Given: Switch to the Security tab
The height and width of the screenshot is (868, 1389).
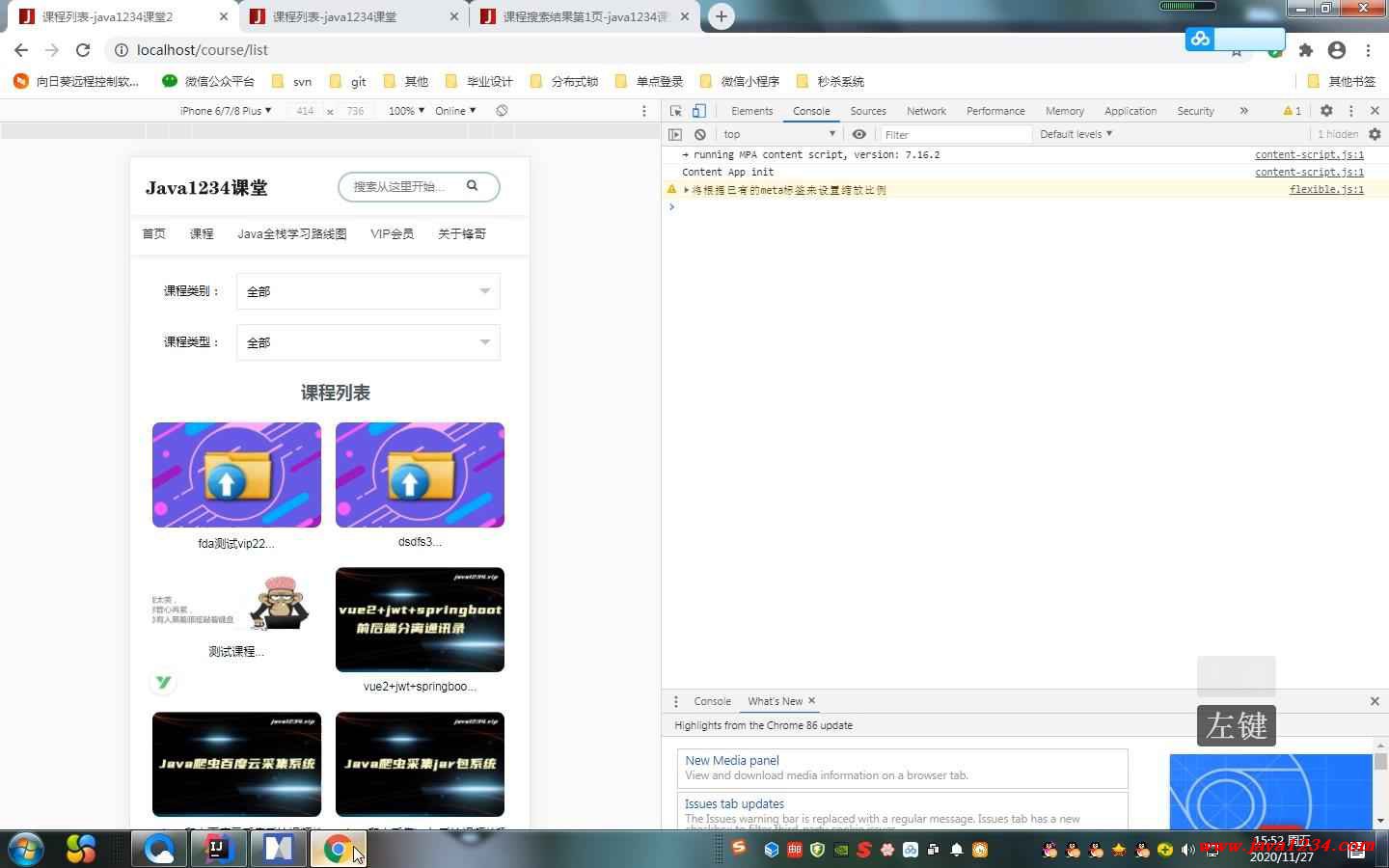Looking at the screenshot, I should point(1195,111).
